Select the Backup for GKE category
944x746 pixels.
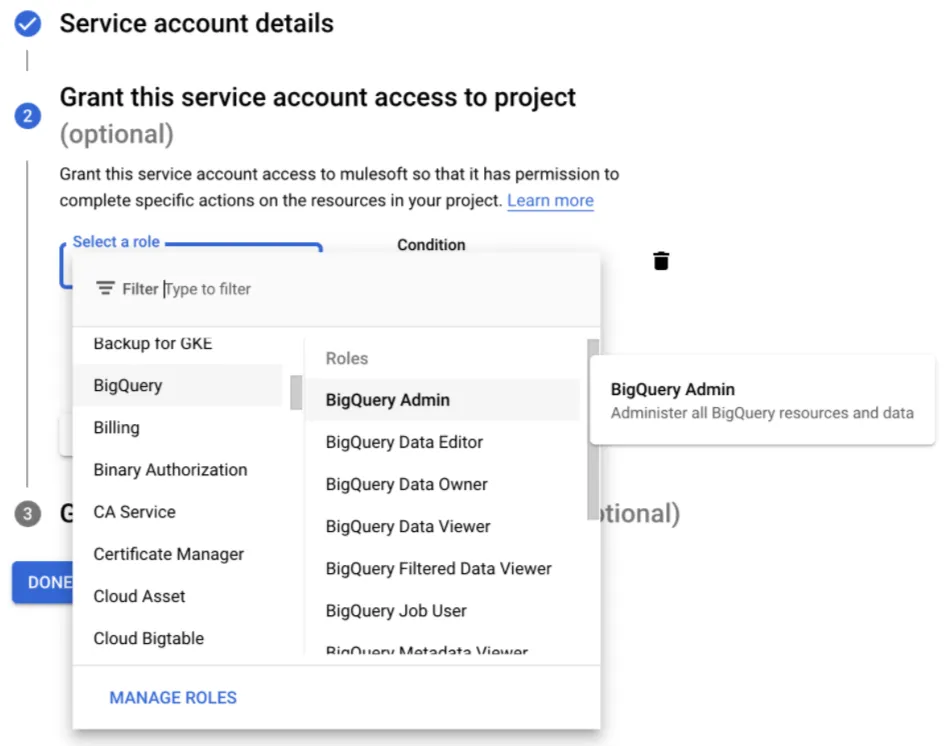(153, 343)
